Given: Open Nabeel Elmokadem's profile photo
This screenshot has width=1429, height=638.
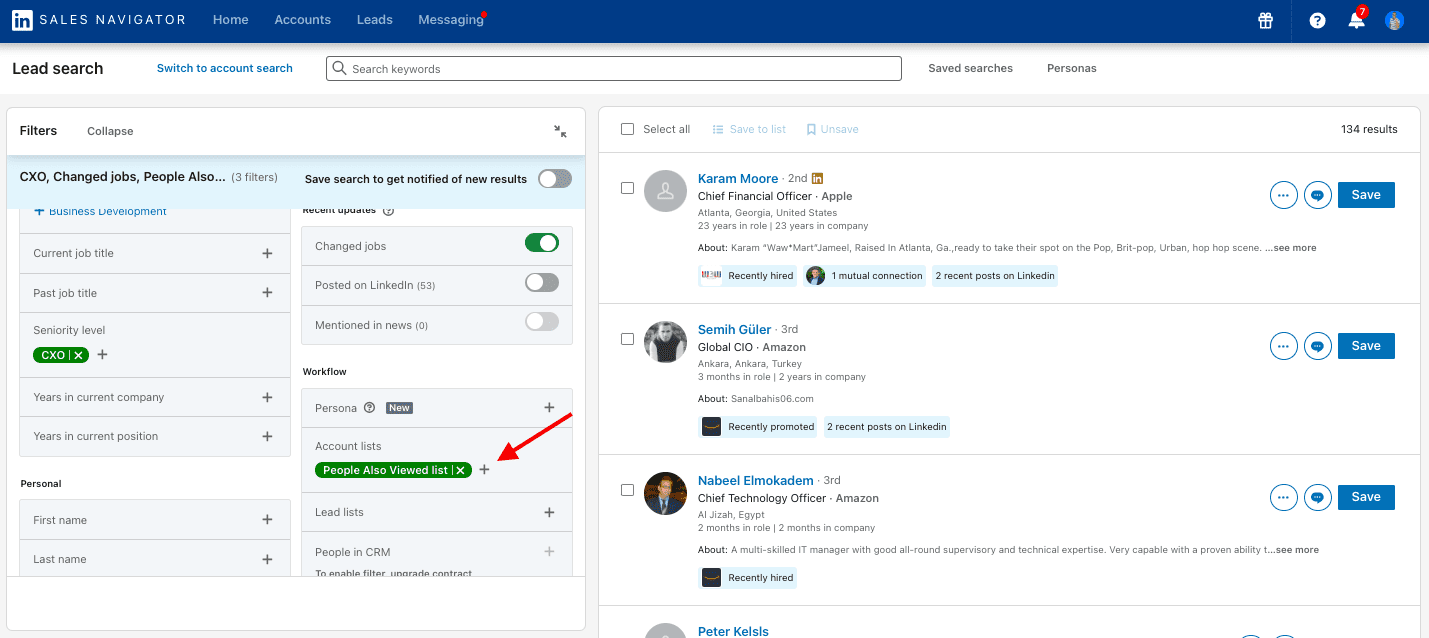Looking at the screenshot, I should (665, 493).
